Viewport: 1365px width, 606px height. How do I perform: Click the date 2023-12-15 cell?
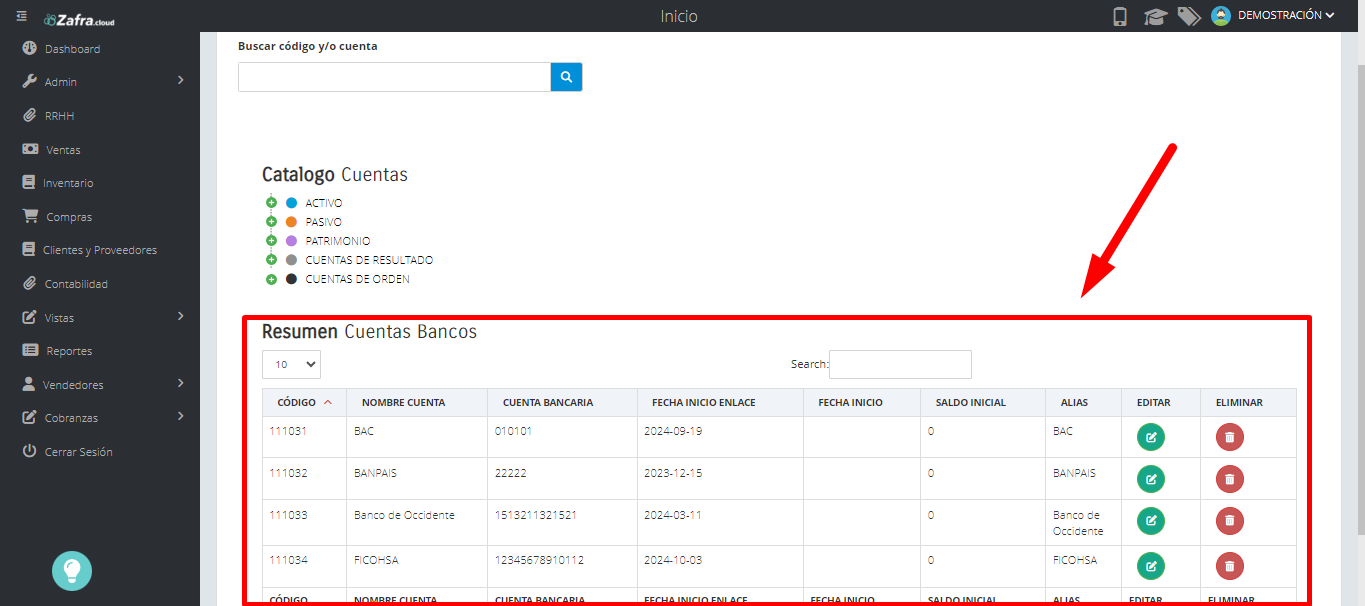coord(673,473)
